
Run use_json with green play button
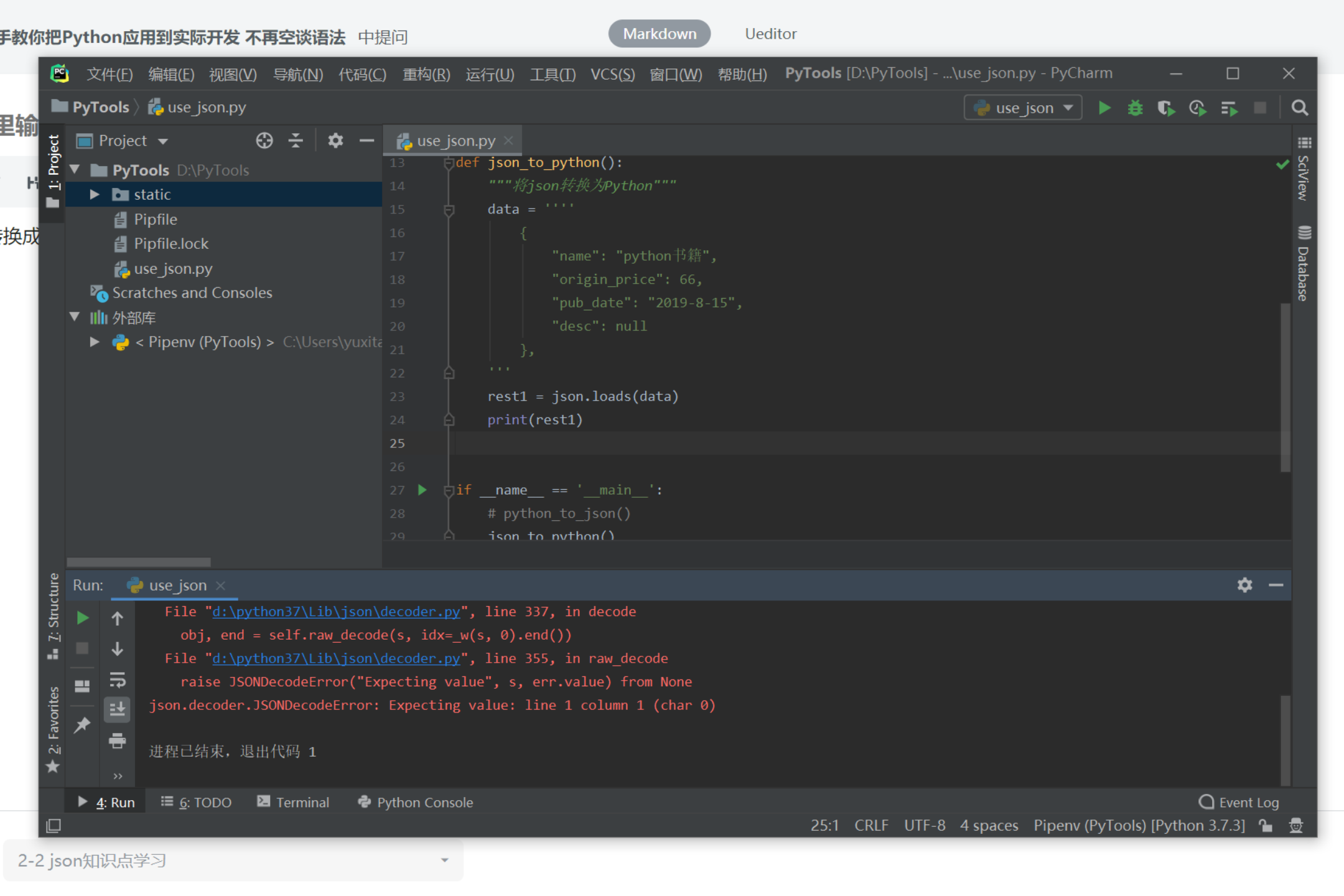point(1104,108)
